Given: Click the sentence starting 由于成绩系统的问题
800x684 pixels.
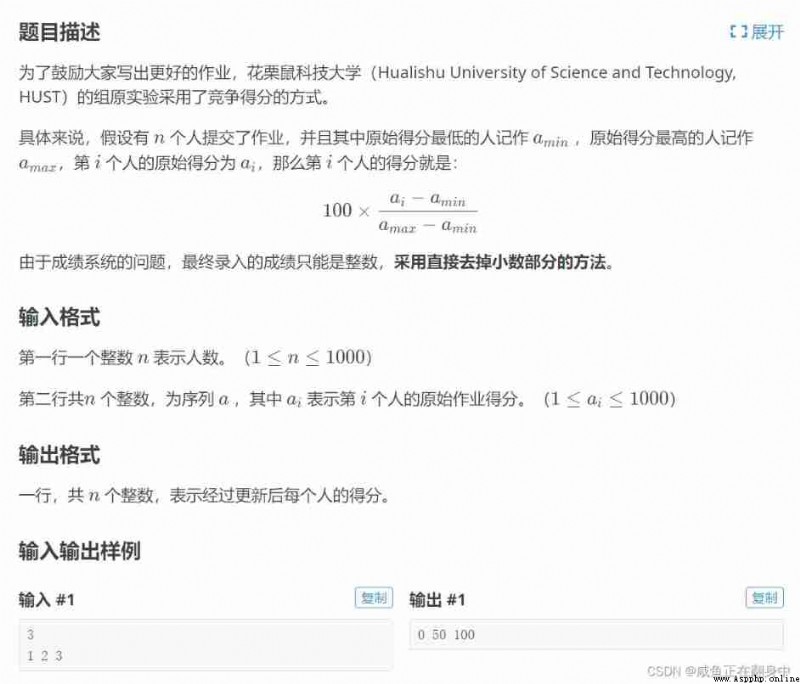Looking at the screenshot, I should 316,262.
